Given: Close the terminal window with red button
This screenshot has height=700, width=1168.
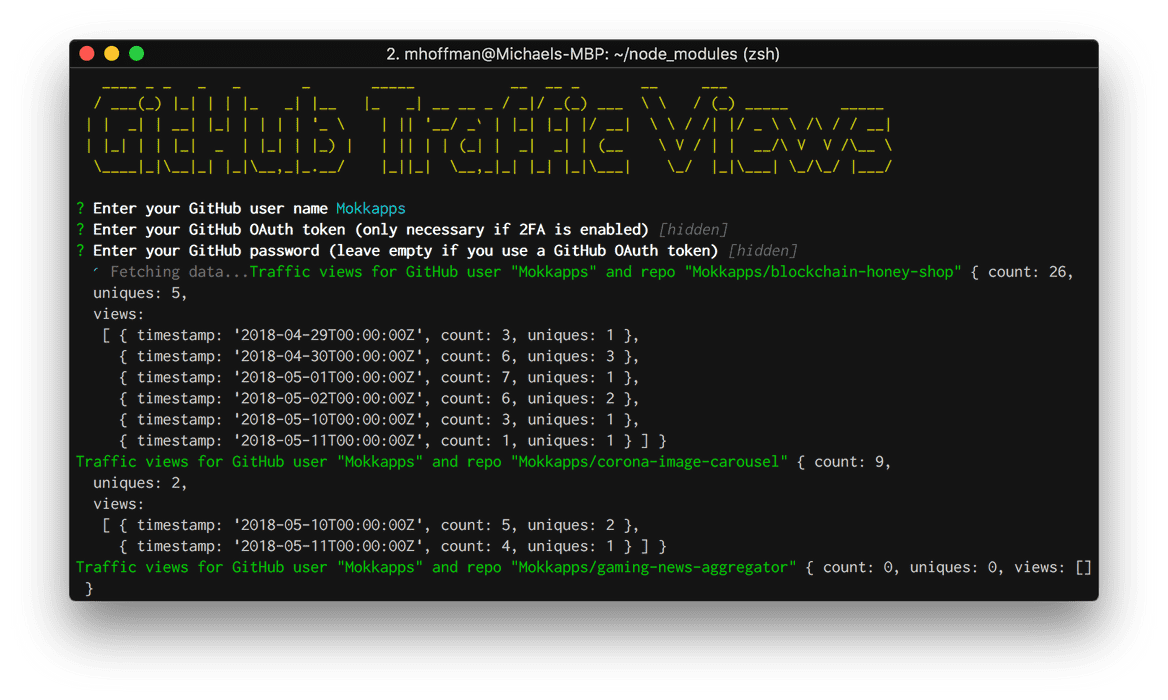Looking at the screenshot, I should click(x=87, y=54).
